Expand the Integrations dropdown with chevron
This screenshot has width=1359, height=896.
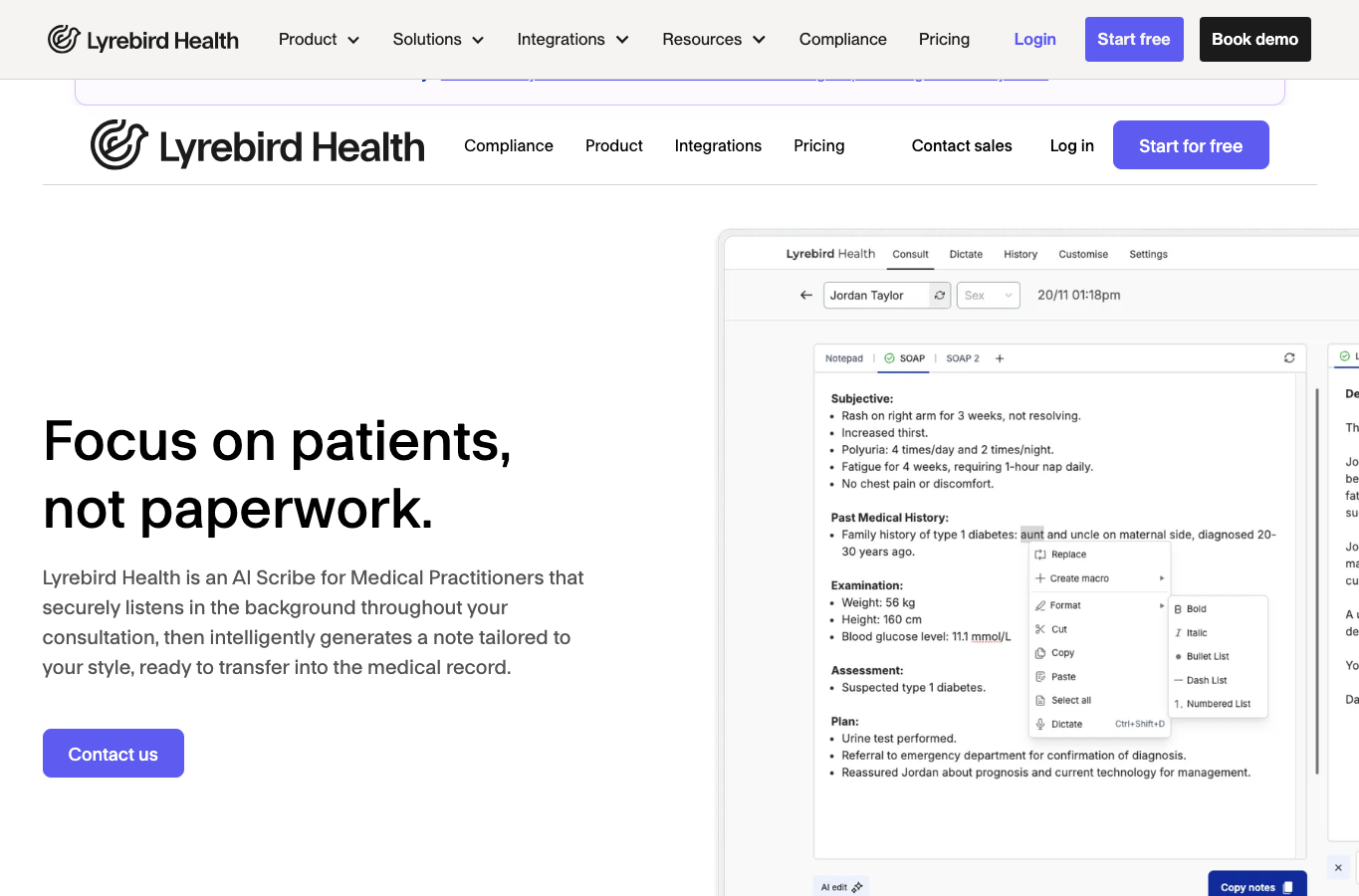[572, 40]
